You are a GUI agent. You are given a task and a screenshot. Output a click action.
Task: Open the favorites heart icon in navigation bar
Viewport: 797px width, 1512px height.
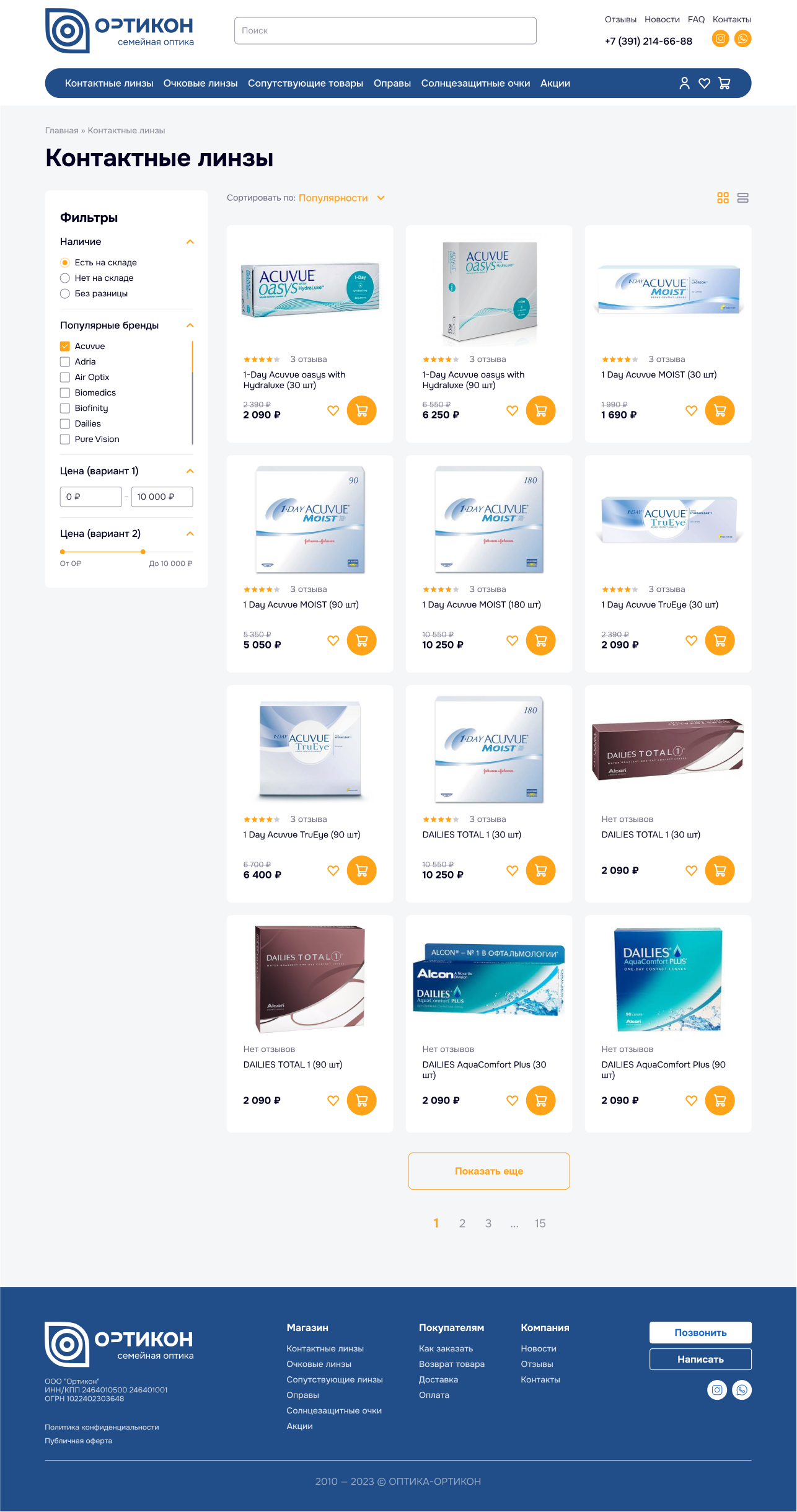coord(704,83)
